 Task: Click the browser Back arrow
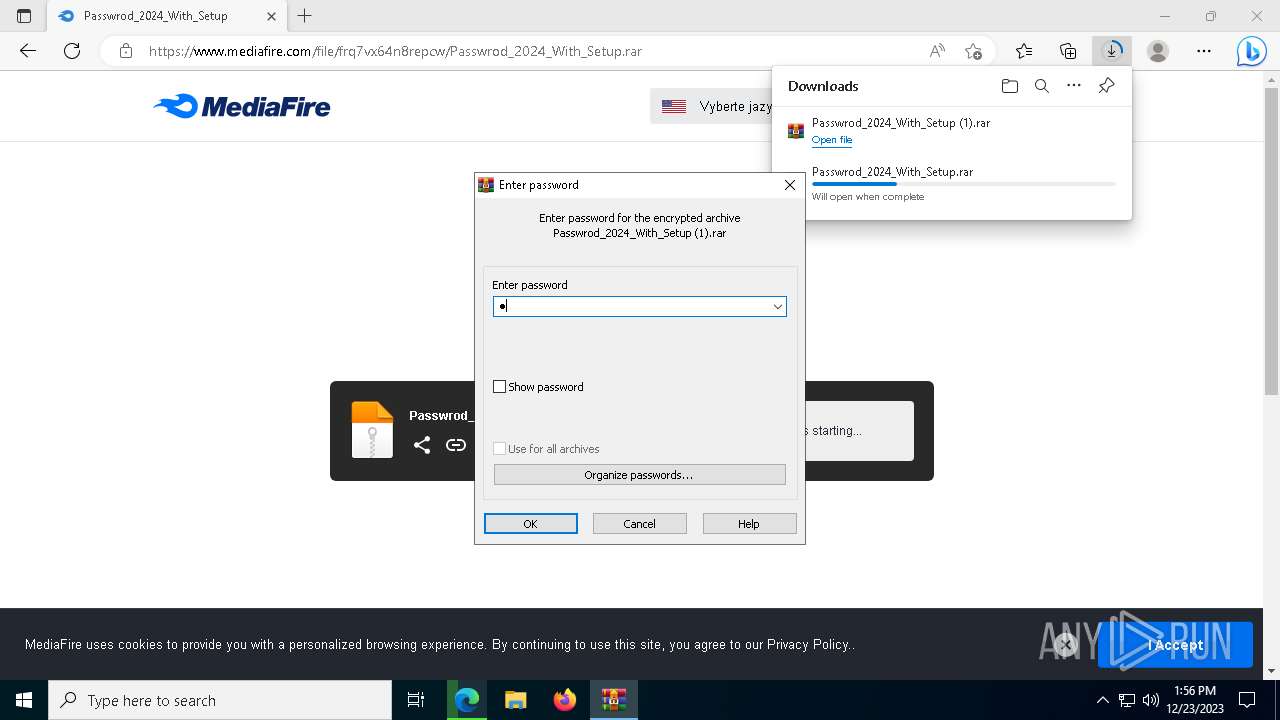click(28, 51)
